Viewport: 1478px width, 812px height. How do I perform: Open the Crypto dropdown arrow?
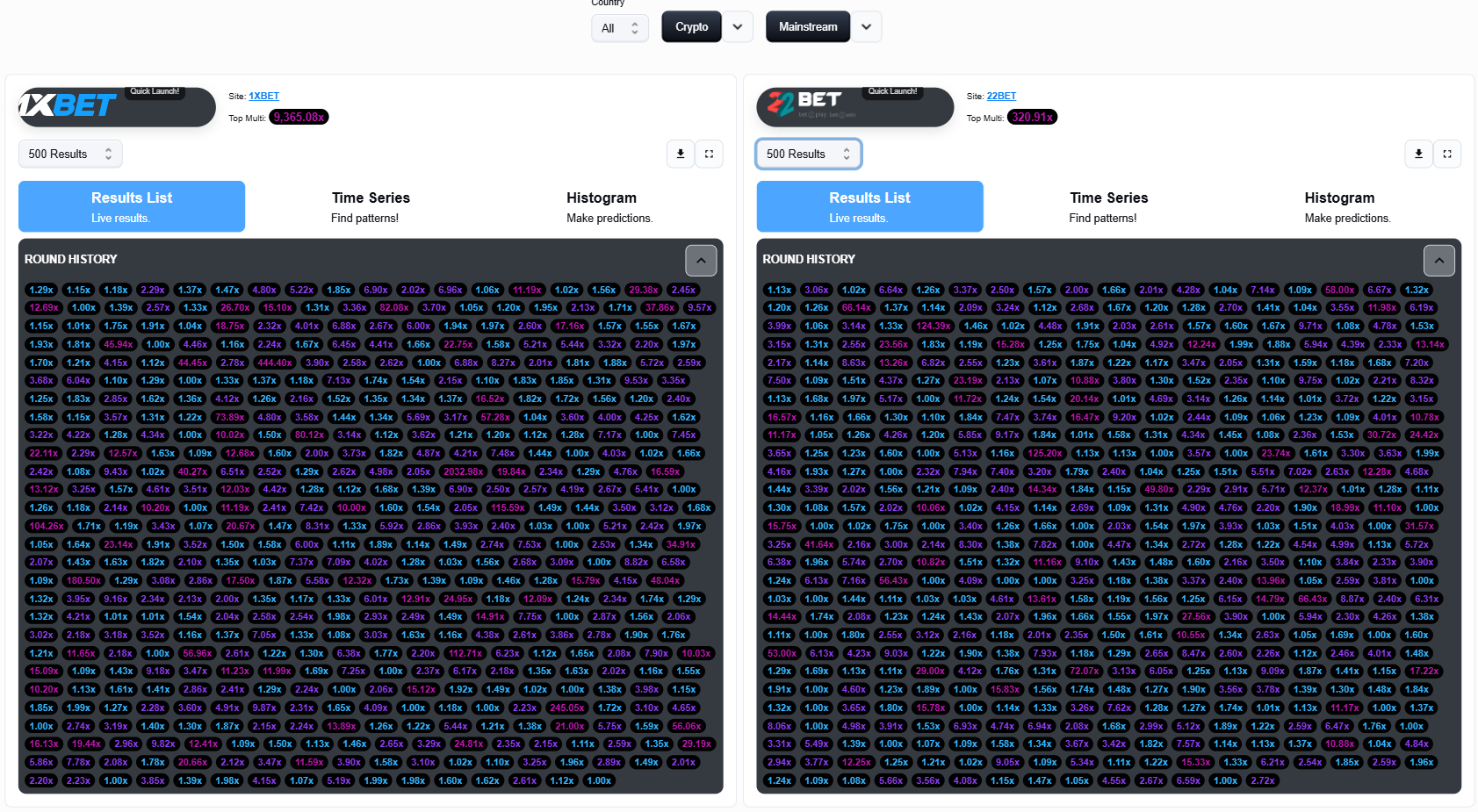(738, 27)
